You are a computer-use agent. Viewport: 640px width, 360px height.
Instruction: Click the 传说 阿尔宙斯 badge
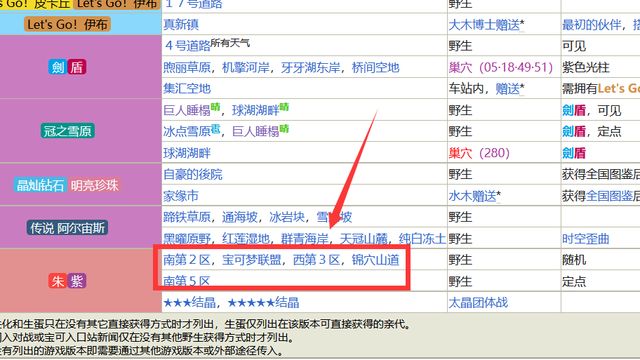click(68, 228)
